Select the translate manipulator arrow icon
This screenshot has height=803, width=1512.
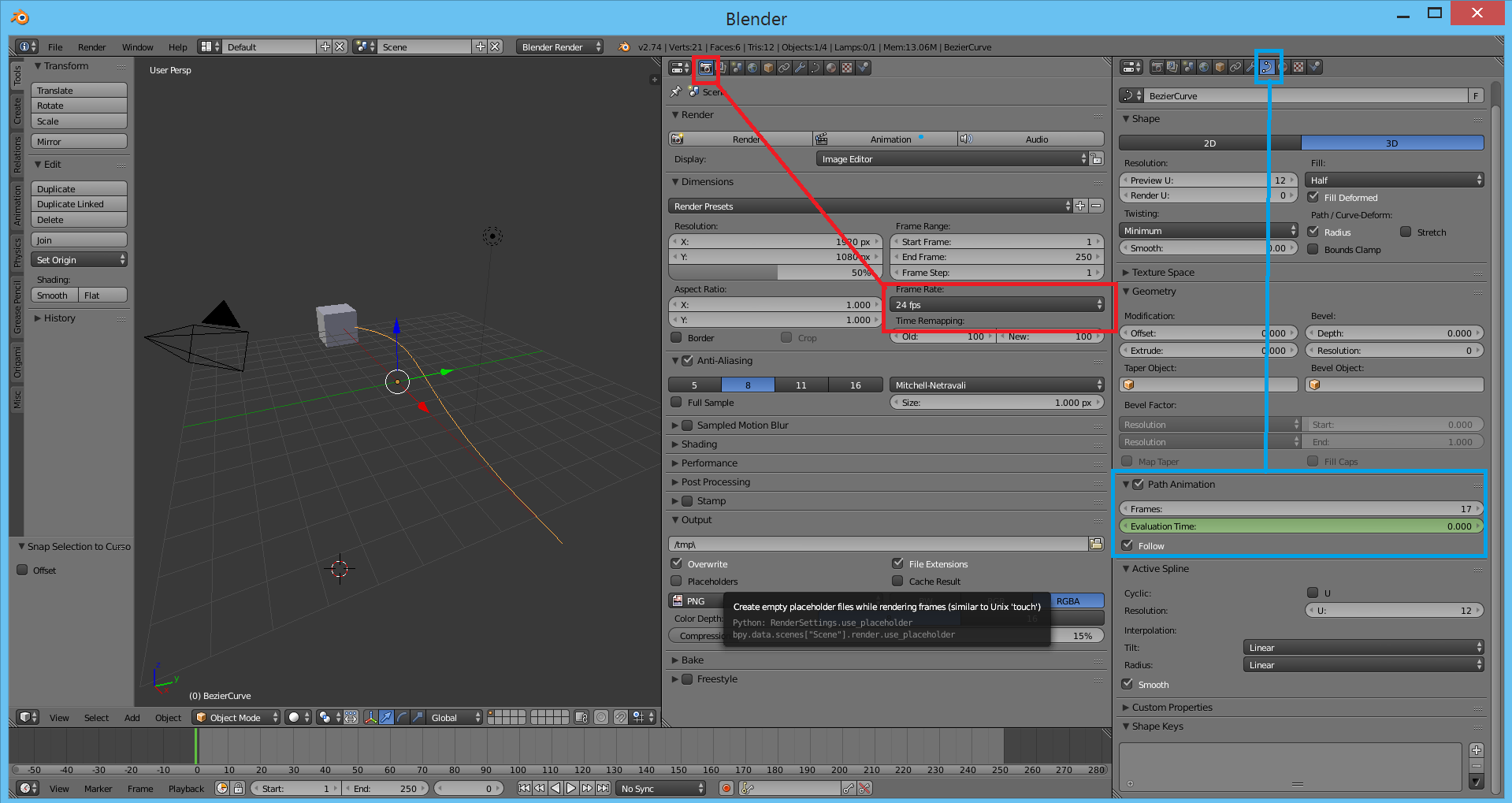[x=386, y=717]
